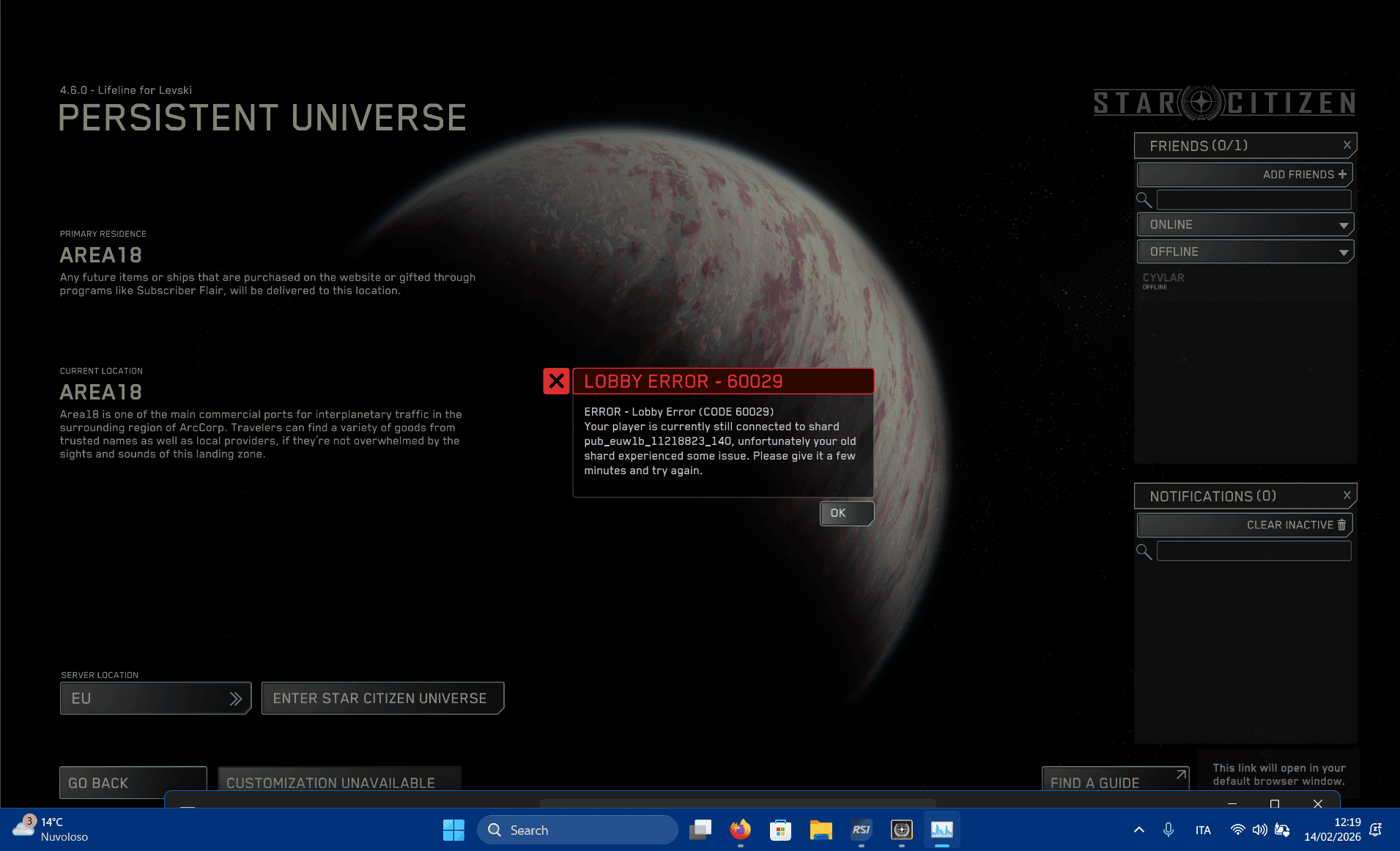Dismiss the lobby error with OK
Screen dimensions: 1400x851
[846, 513]
